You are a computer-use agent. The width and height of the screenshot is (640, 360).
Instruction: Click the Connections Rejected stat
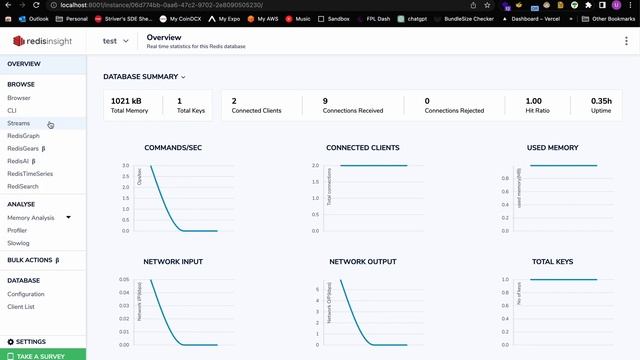[454, 105]
